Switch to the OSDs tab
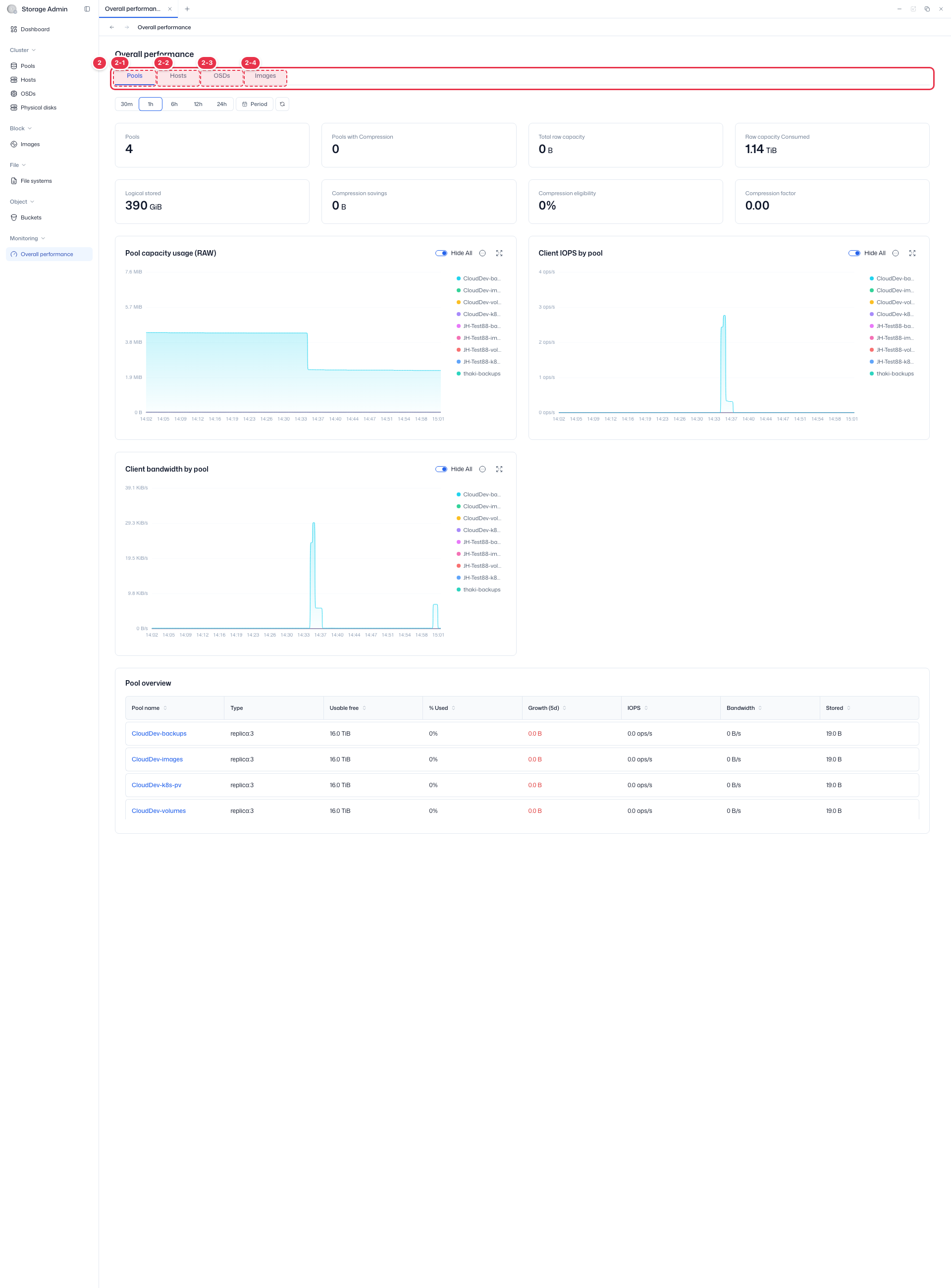 [x=221, y=76]
